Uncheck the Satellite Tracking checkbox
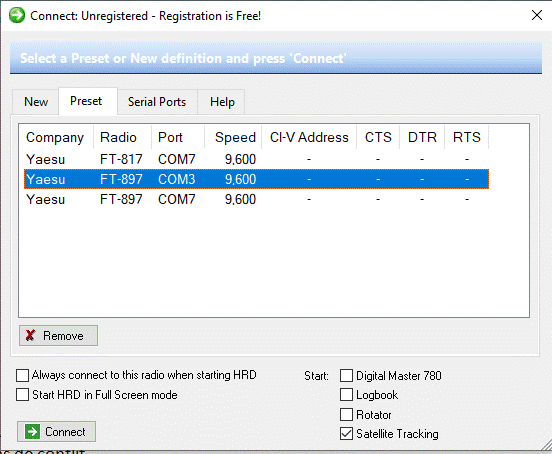552x454 pixels. click(346, 434)
